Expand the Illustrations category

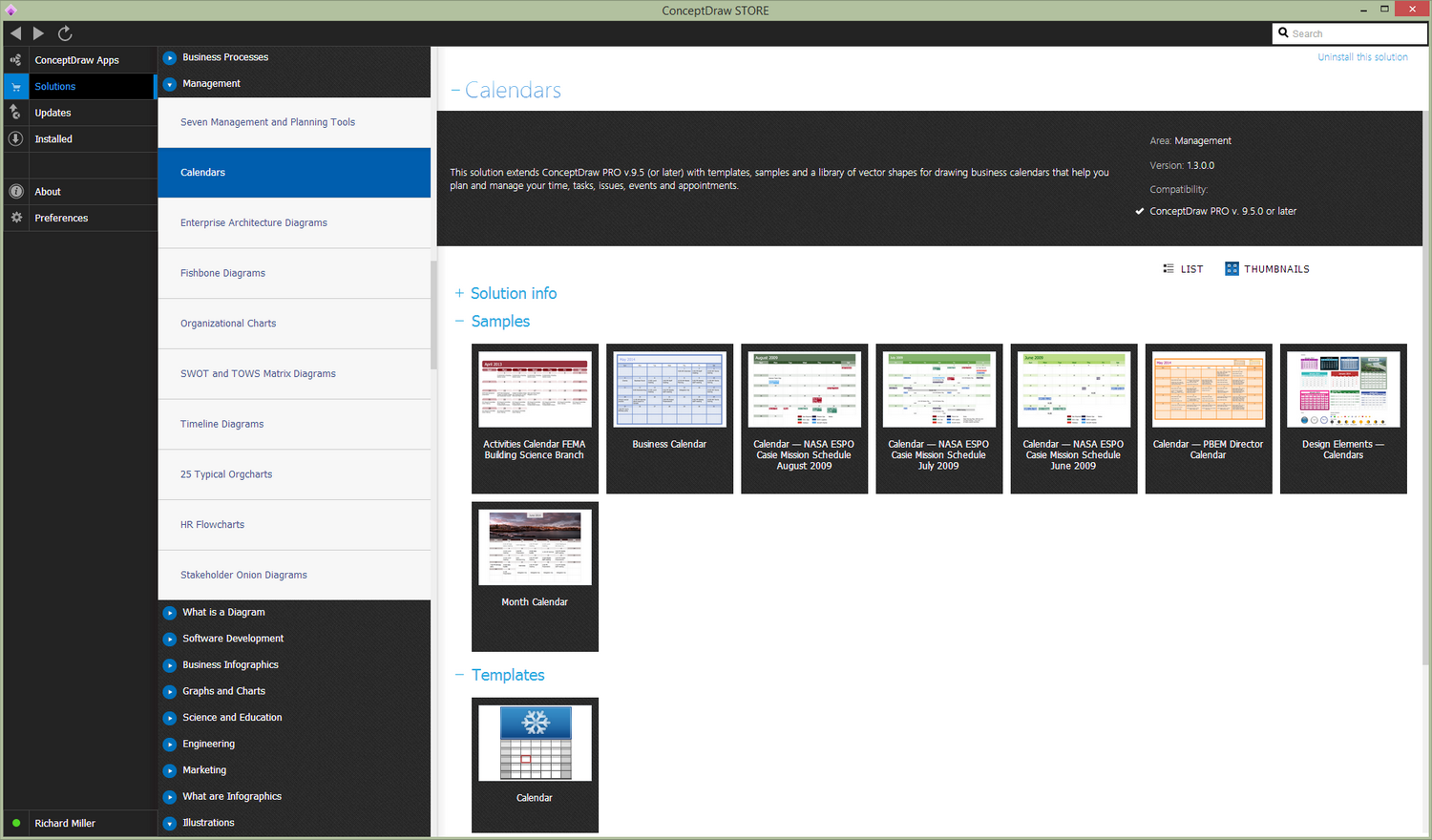170,823
